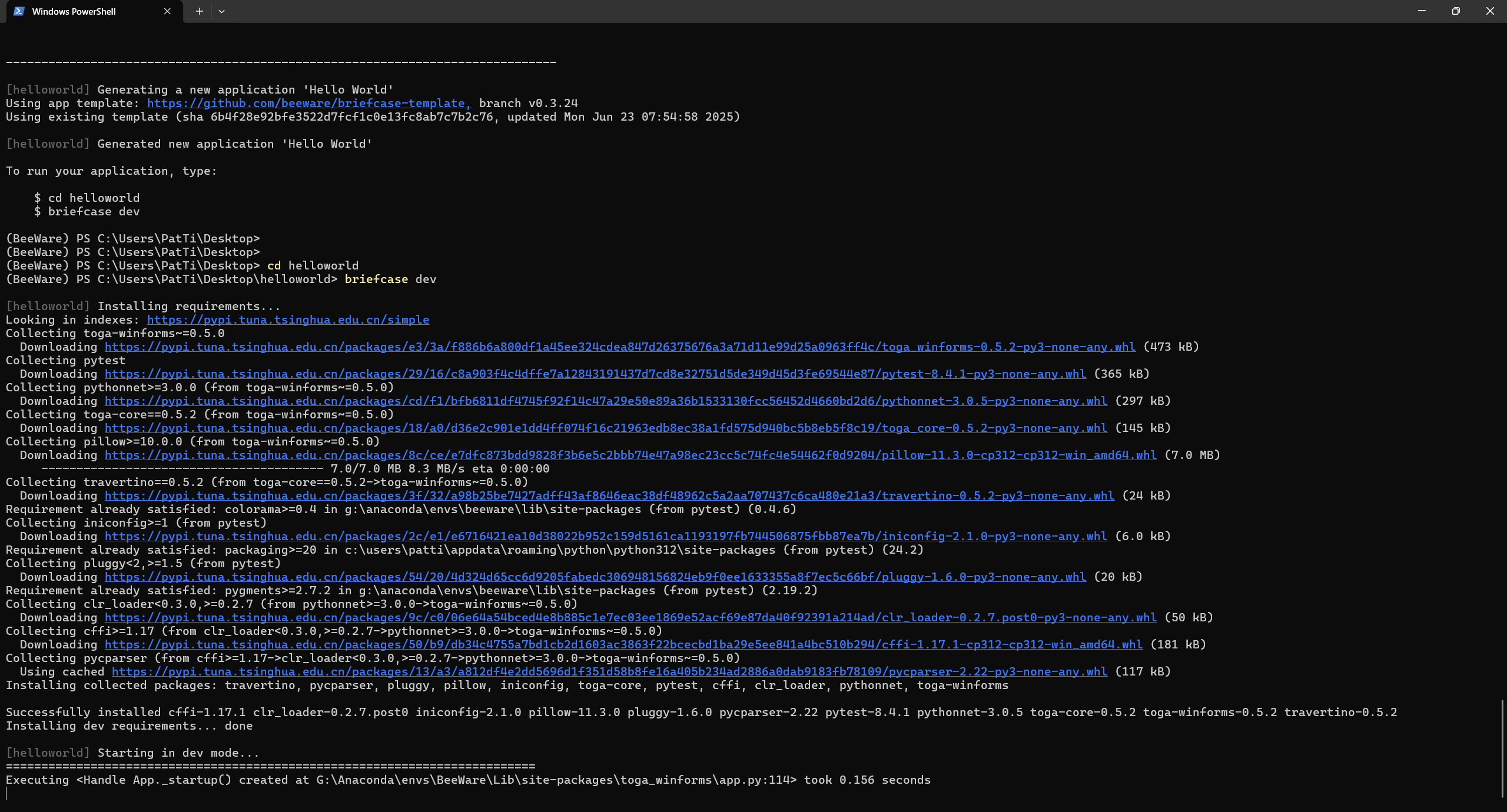Open the iniconfig-2.1.0 wheel download link
This screenshot has width=1507, height=812.
pyautogui.click(x=606, y=536)
